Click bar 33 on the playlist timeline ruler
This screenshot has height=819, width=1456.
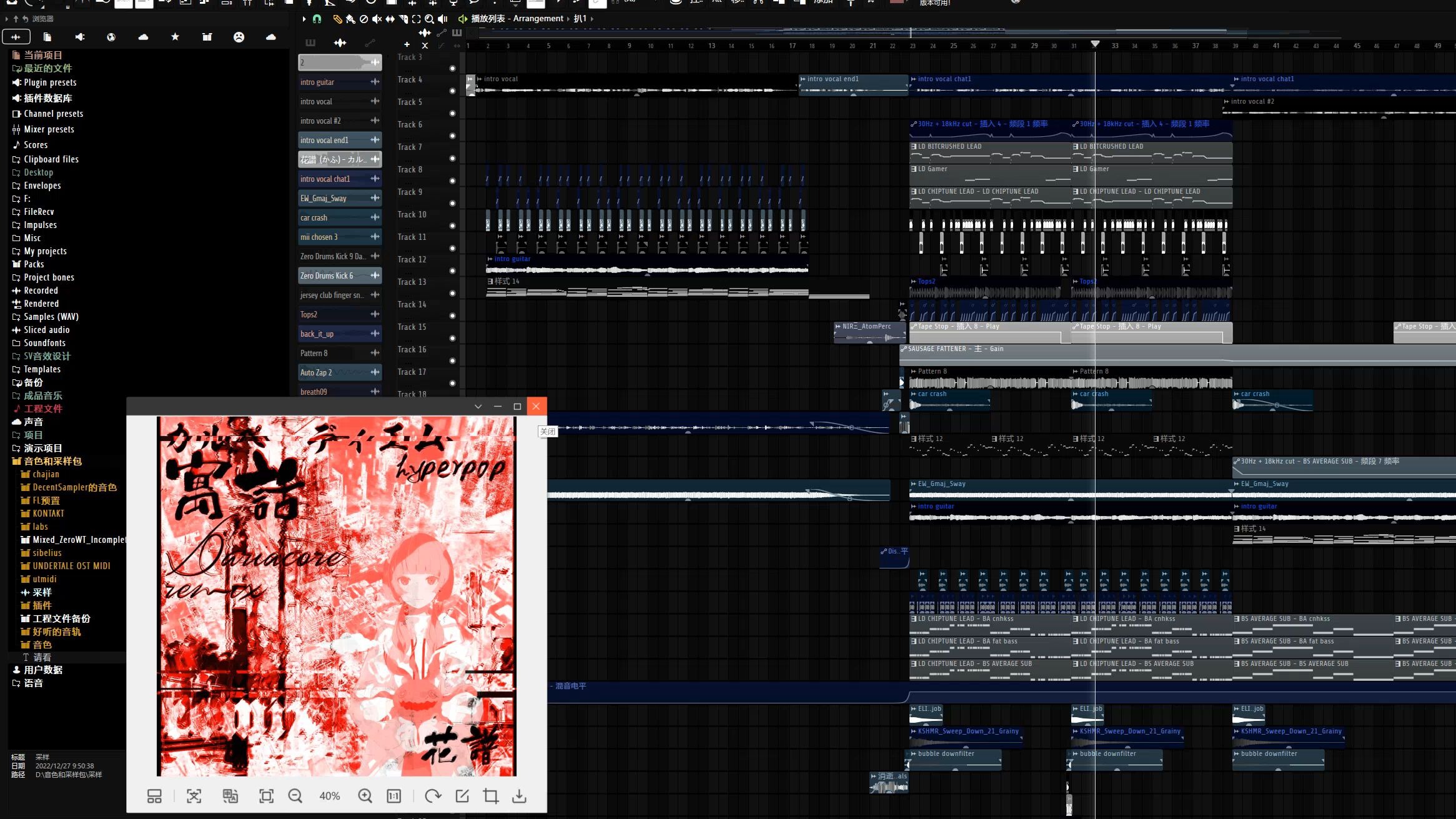(x=1115, y=46)
